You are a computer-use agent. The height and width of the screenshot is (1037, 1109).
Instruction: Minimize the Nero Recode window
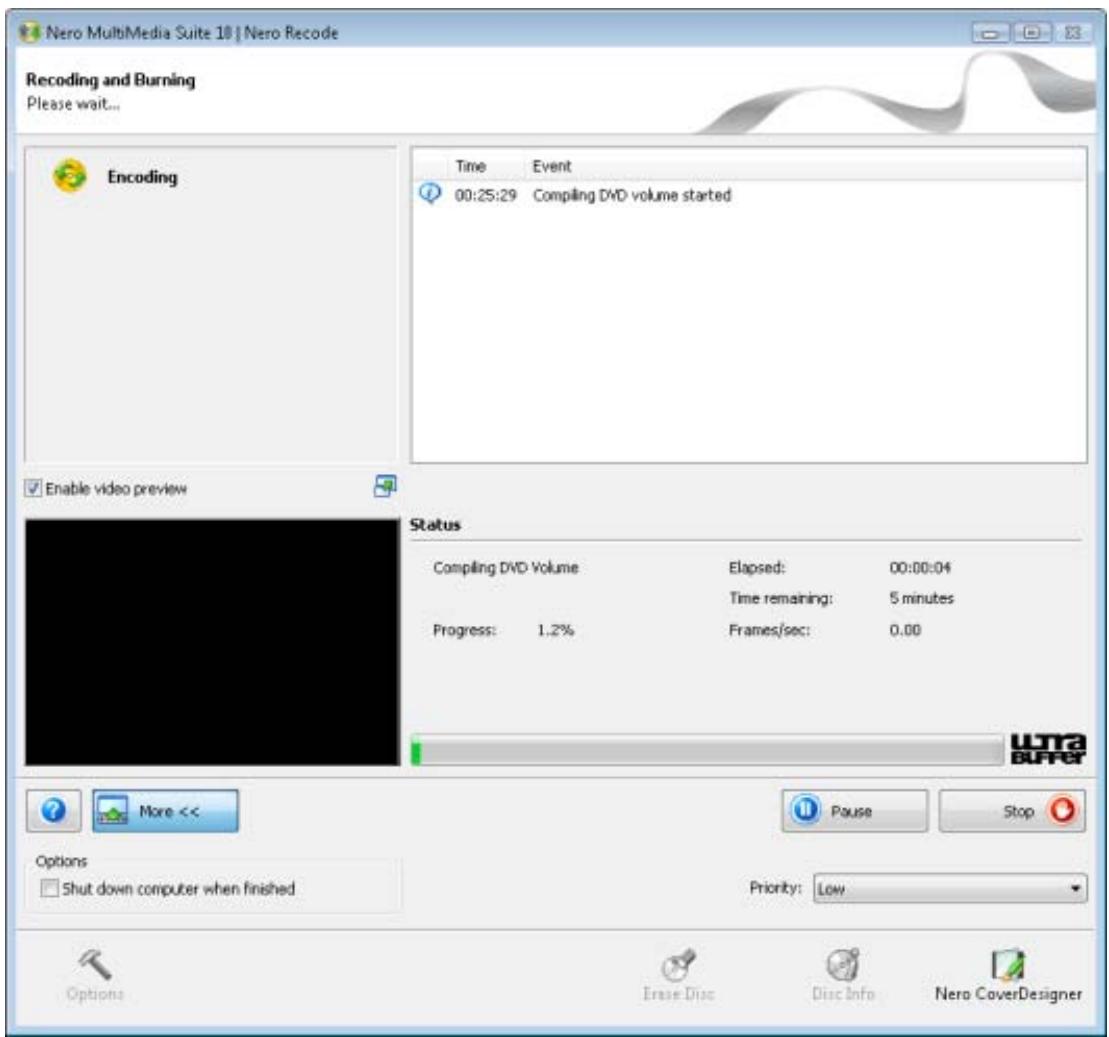tap(990, 33)
